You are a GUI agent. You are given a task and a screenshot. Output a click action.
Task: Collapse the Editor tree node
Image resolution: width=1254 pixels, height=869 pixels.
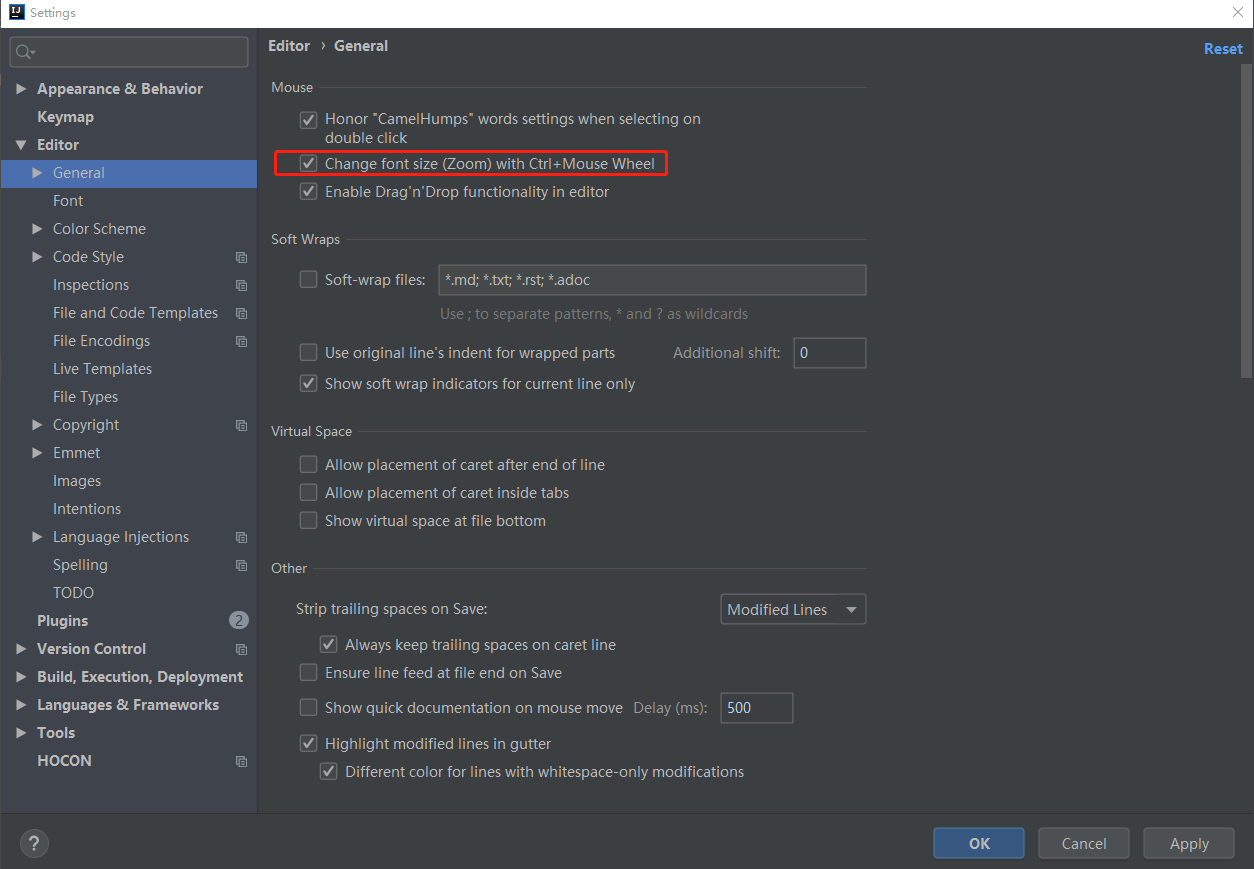pyautogui.click(x=21, y=145)
